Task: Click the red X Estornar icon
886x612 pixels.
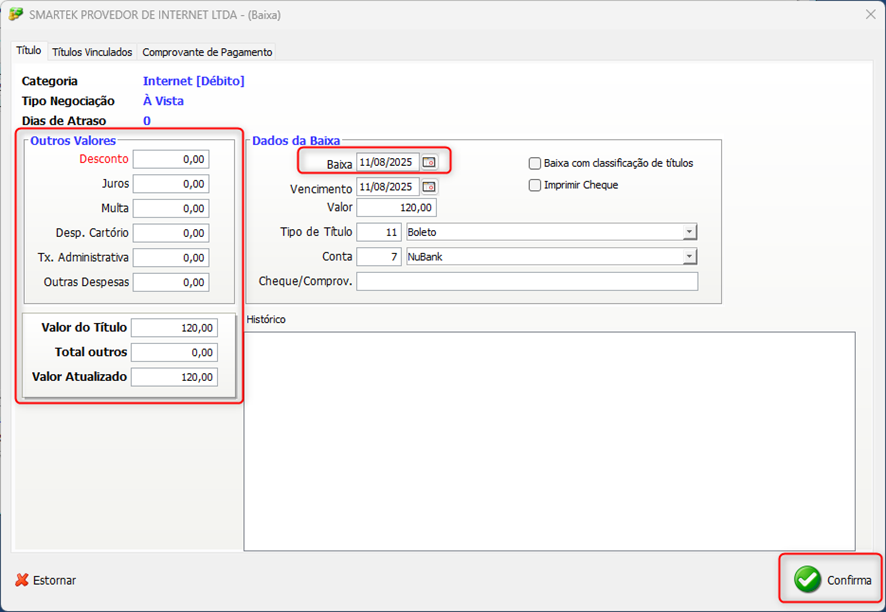Action: click(x=22, y=580)
